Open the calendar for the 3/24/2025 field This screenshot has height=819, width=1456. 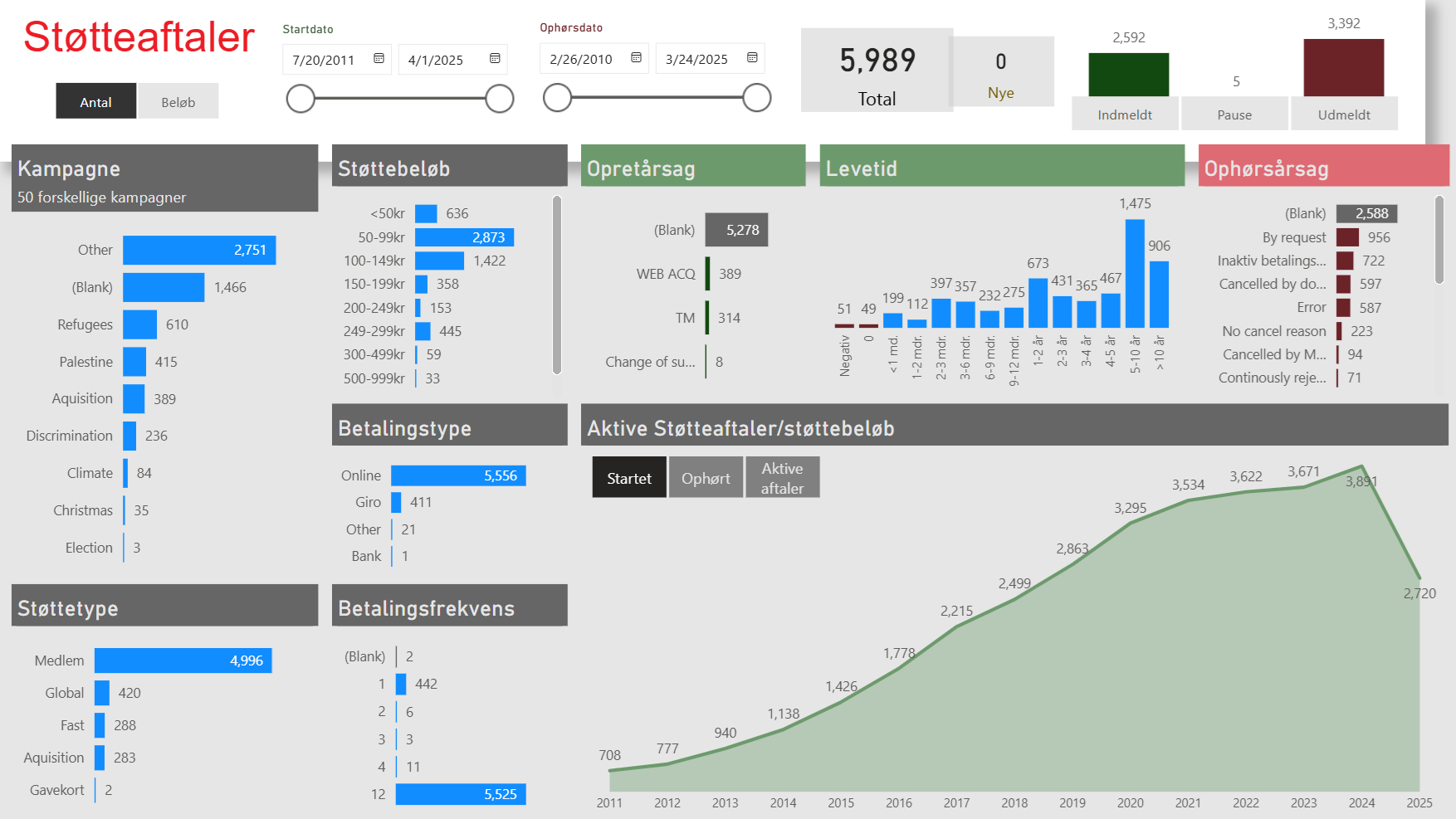coord(752,58)
